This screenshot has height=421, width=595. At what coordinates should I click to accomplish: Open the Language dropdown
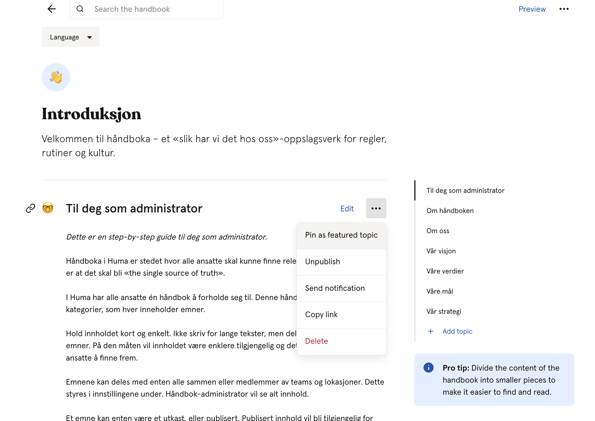[71, 37]
